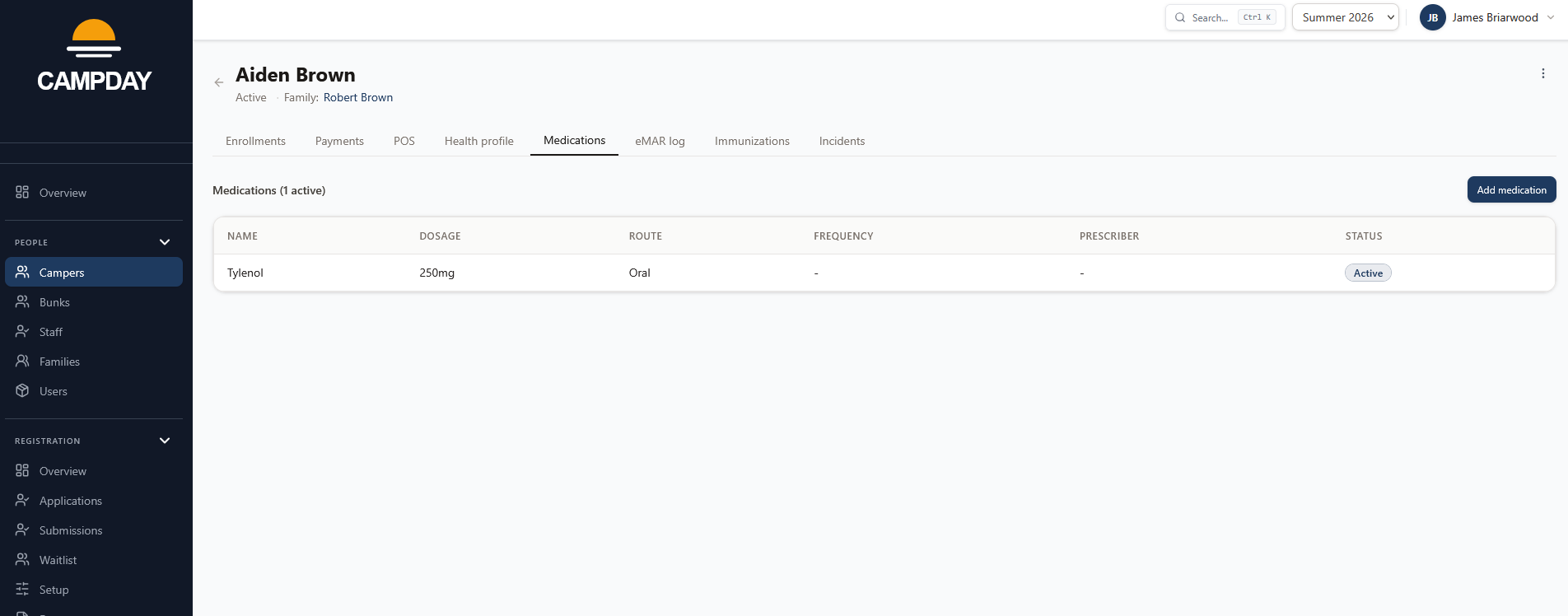Click the Bunks sidebar icon
1568x616 pixels.
click(x=22, y=301)
